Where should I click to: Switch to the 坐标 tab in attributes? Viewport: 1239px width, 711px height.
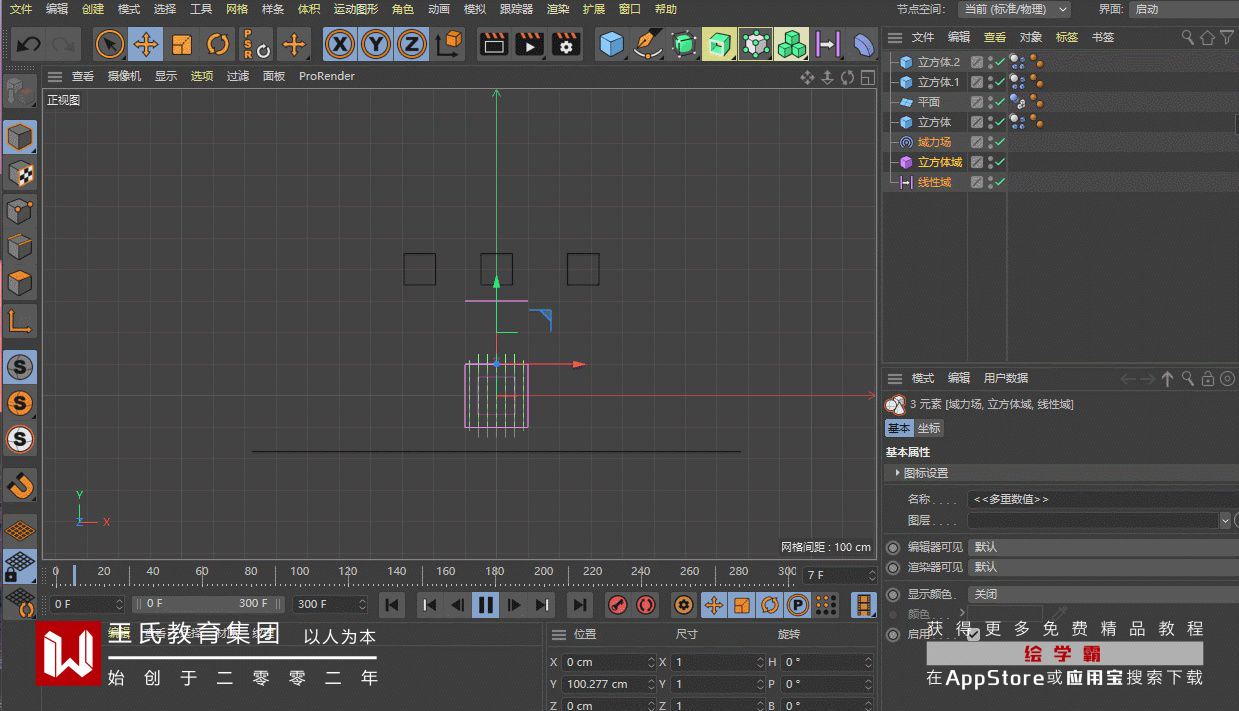[929, 428]
